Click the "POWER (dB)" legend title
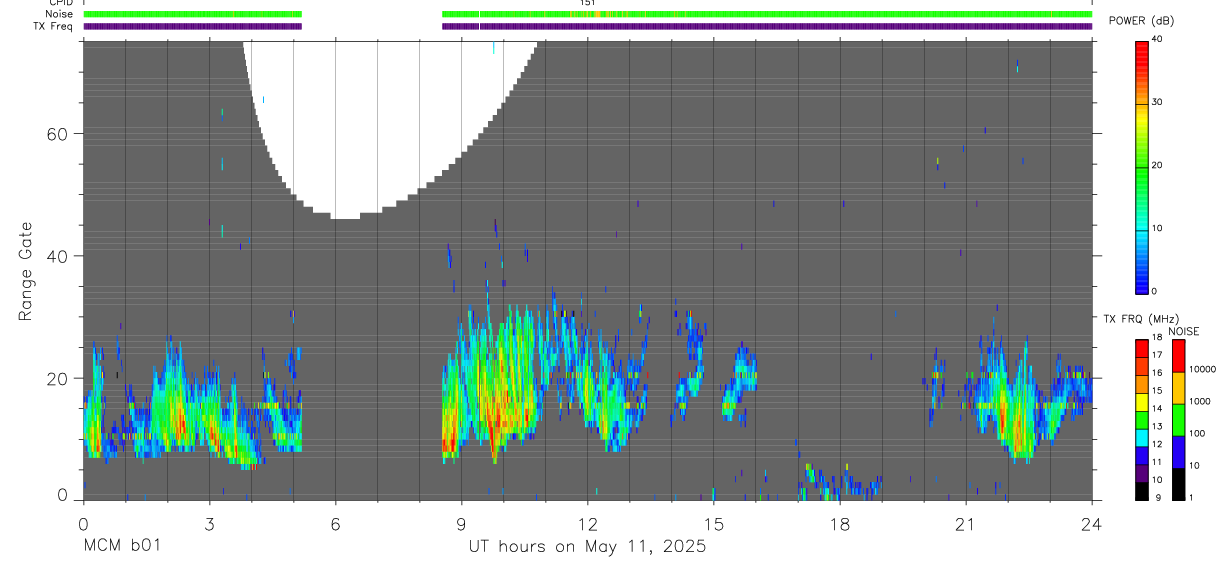Viewport: 1228px width, 567px height. (1141, 21)
